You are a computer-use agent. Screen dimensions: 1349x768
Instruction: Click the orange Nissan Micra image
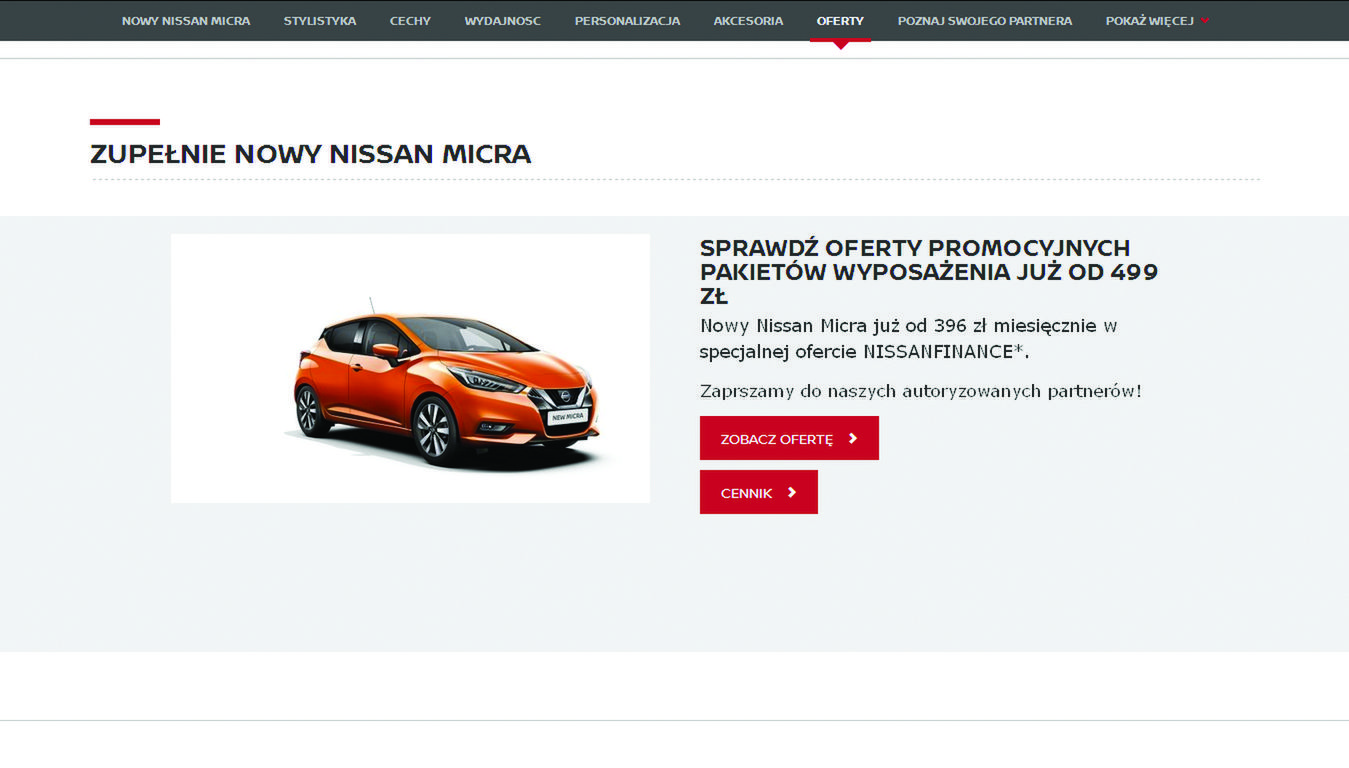(410, 368)
